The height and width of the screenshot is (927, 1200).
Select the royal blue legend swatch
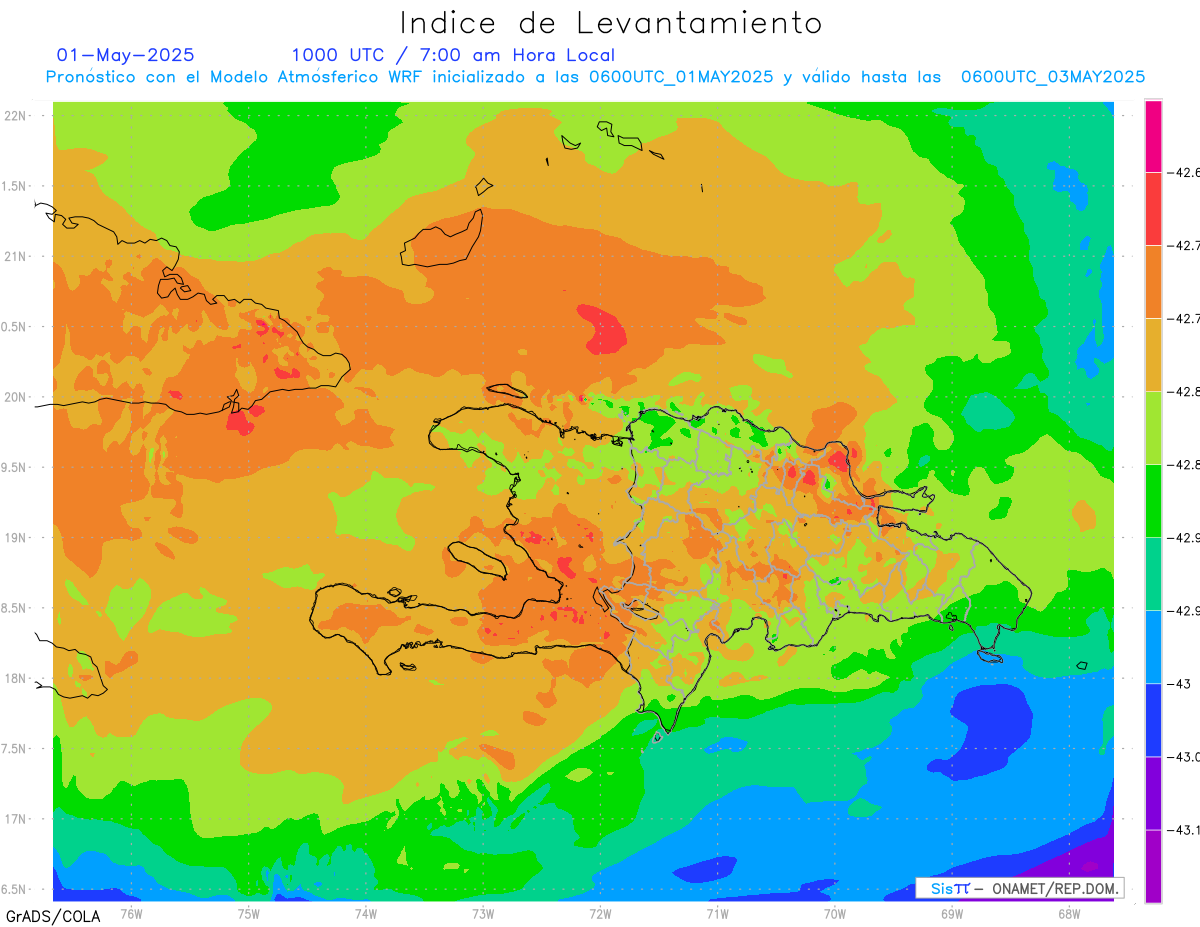pos(1153,720)
